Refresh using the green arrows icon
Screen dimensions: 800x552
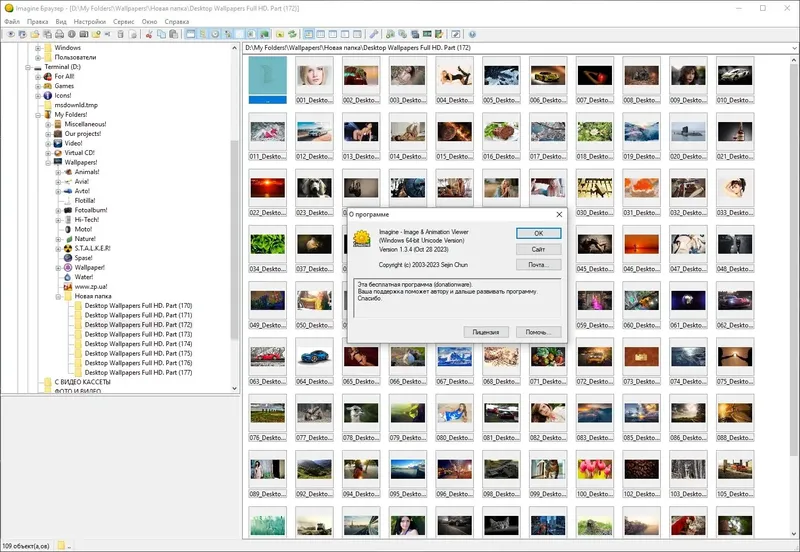(292, 34)
